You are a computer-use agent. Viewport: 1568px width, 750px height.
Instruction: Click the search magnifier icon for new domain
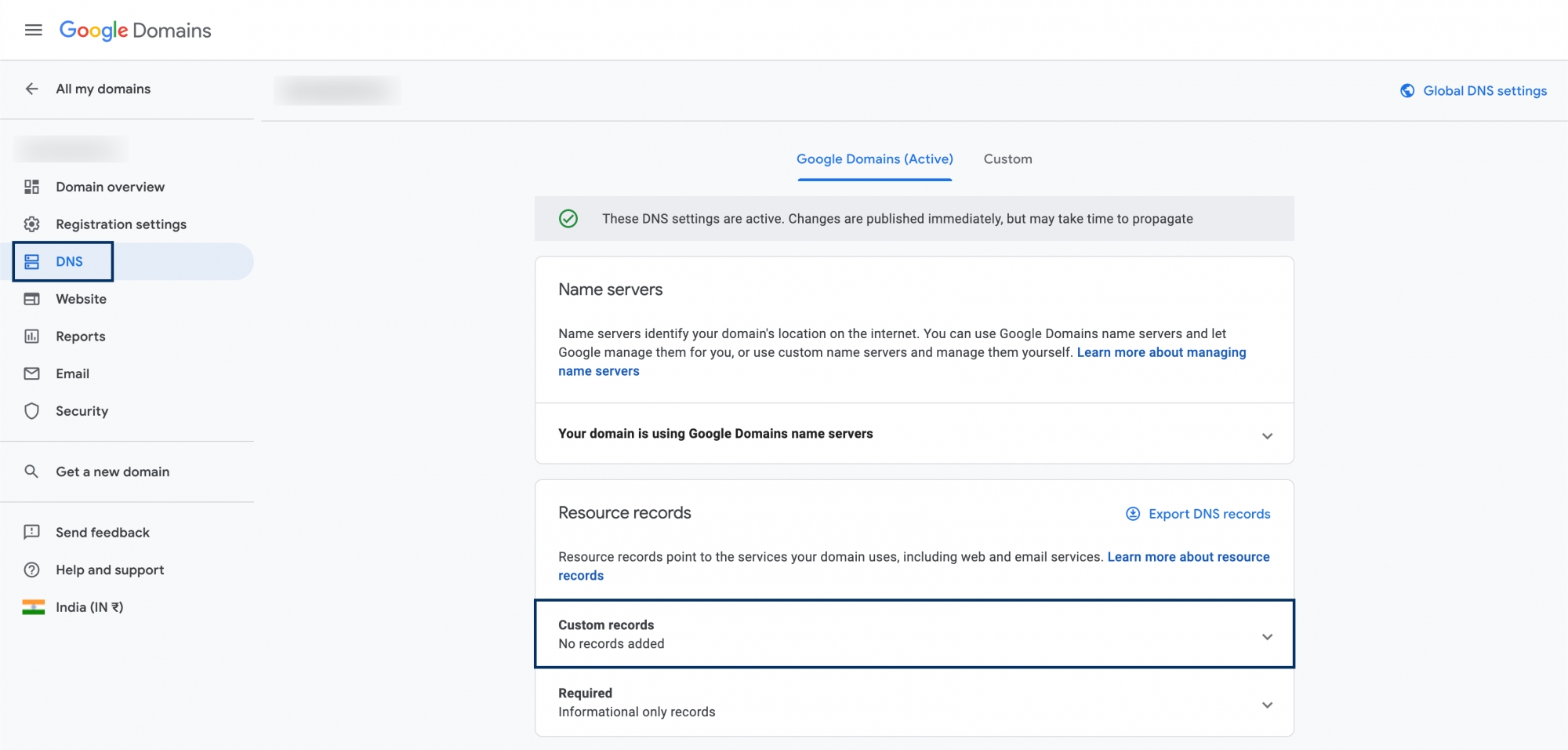coord(31,471)
